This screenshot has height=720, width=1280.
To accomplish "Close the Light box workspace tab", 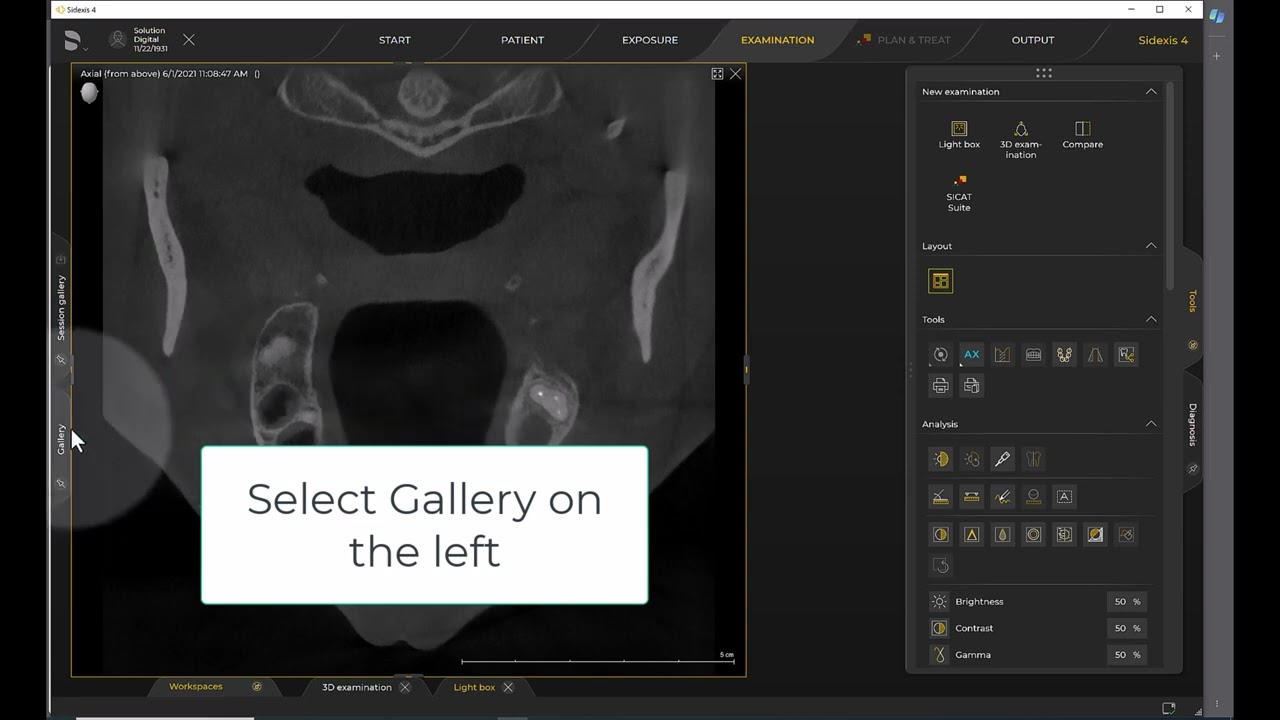I will pos(508,687).
